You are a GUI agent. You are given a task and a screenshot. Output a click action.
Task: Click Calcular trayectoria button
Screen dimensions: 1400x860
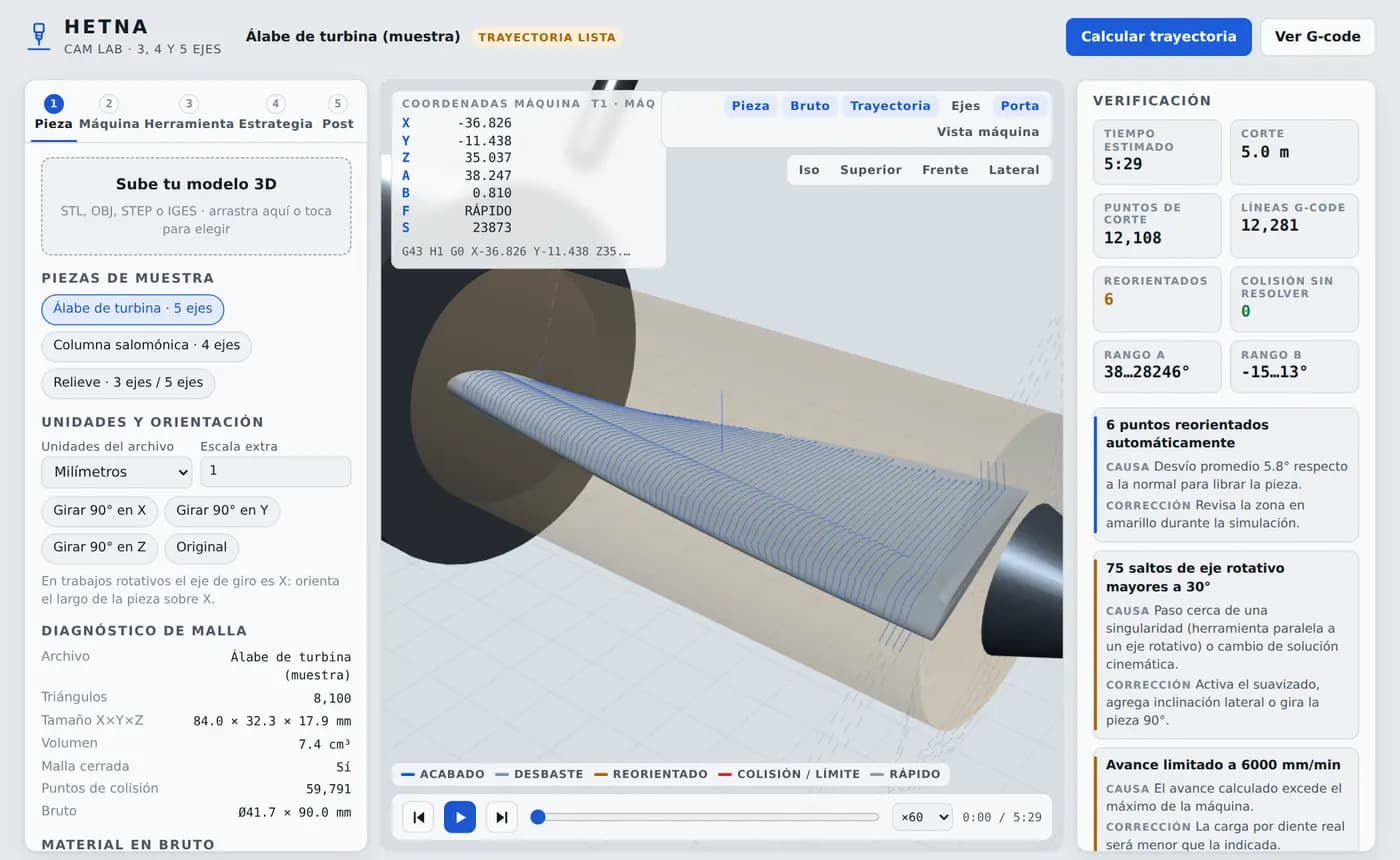tap(1159, 37)
